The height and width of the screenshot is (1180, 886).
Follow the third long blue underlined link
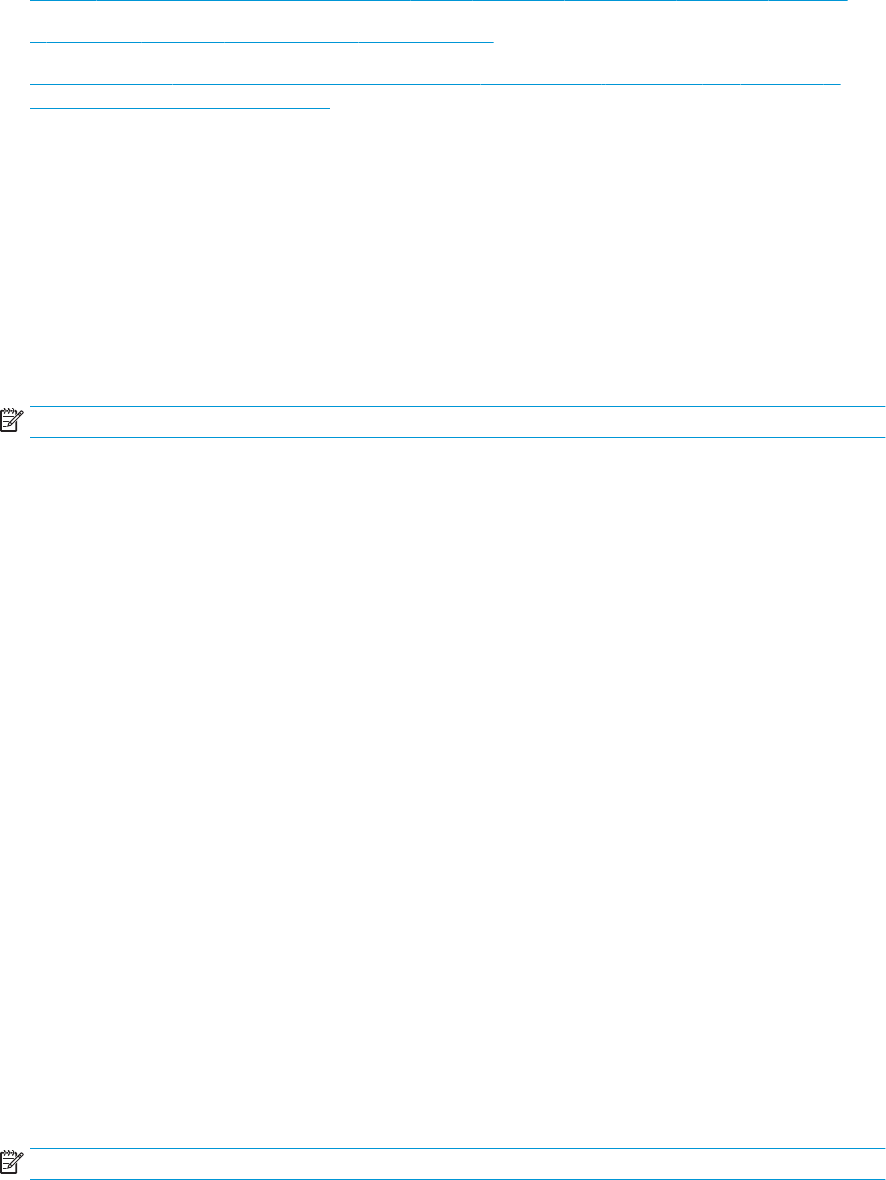tap(435, 83)
